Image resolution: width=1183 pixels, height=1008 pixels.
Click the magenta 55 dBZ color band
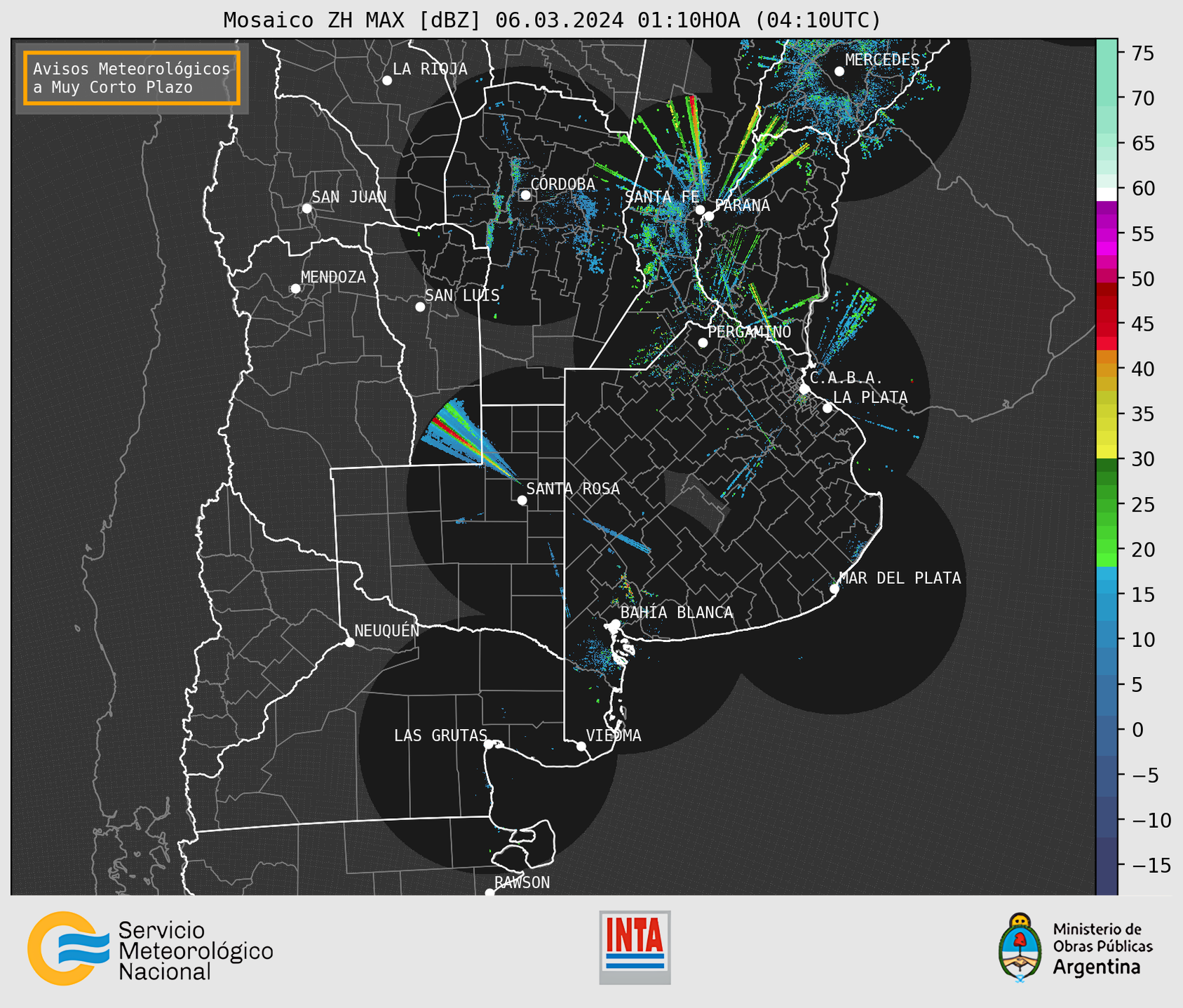(1107, 233)
